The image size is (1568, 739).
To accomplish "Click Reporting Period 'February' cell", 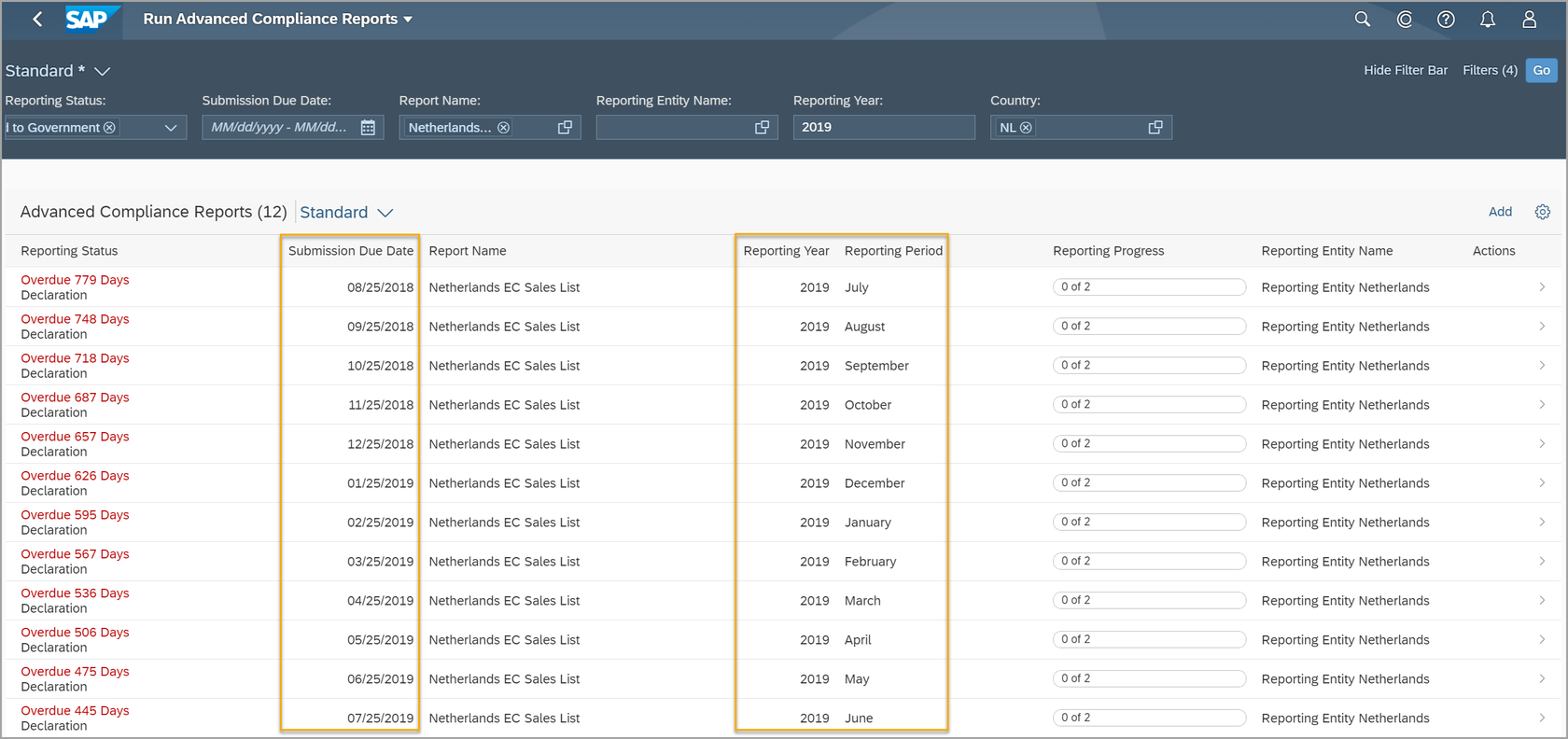I will [x=870, y=562].
